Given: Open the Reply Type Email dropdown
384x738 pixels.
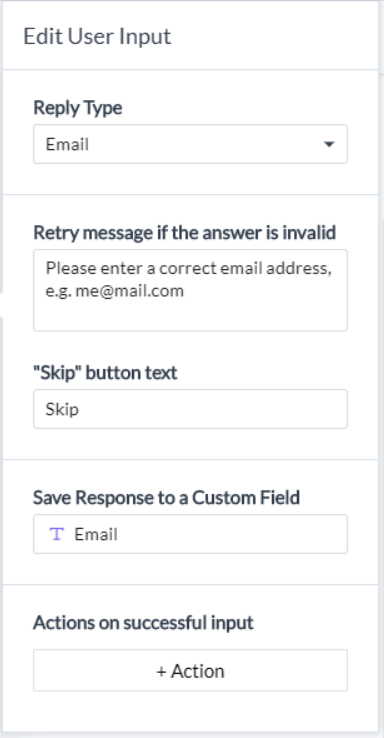Looking at the screenshot, I should (190, 144).
